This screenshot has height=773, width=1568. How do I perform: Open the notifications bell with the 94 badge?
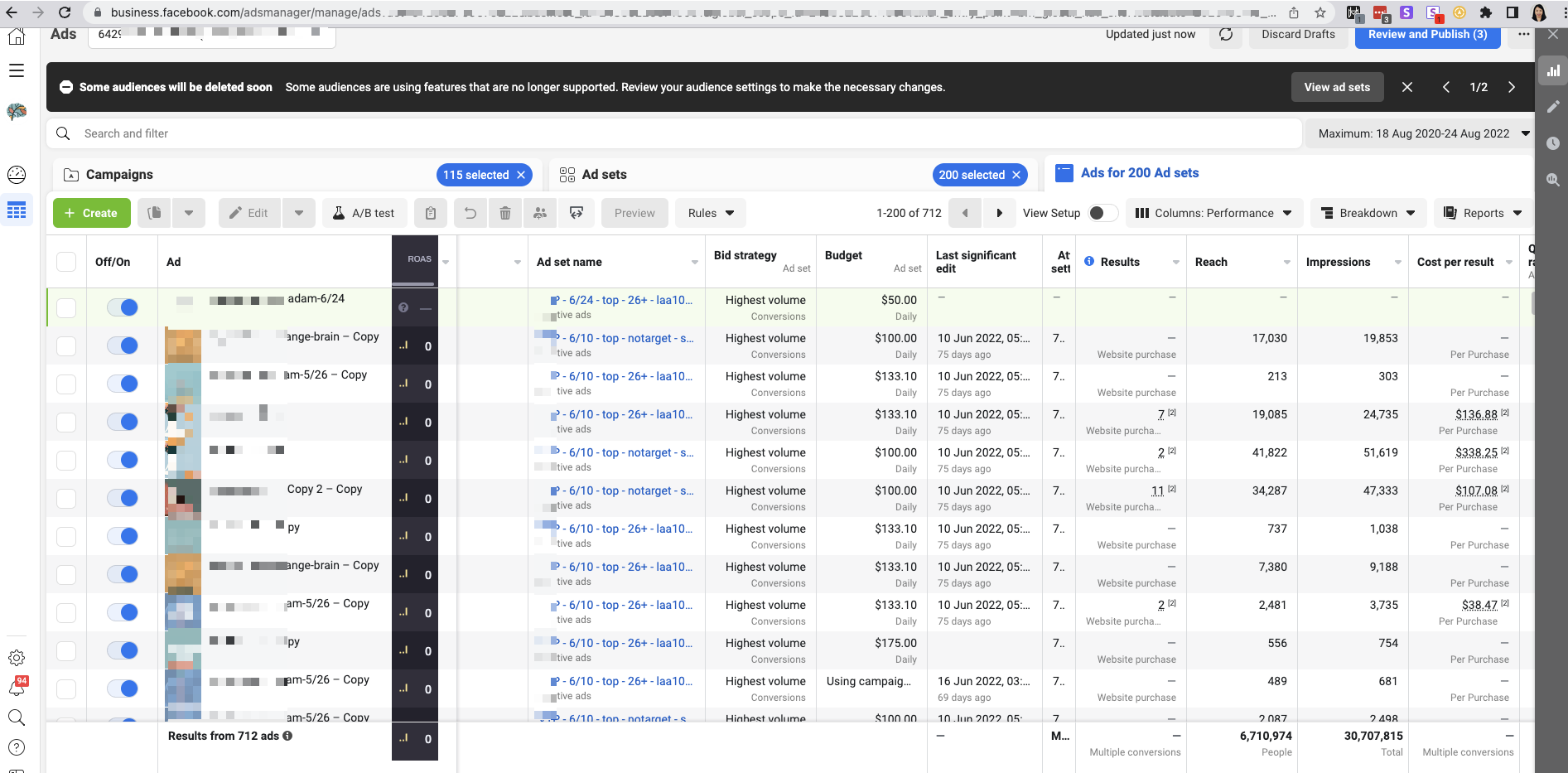coord(17,688)
